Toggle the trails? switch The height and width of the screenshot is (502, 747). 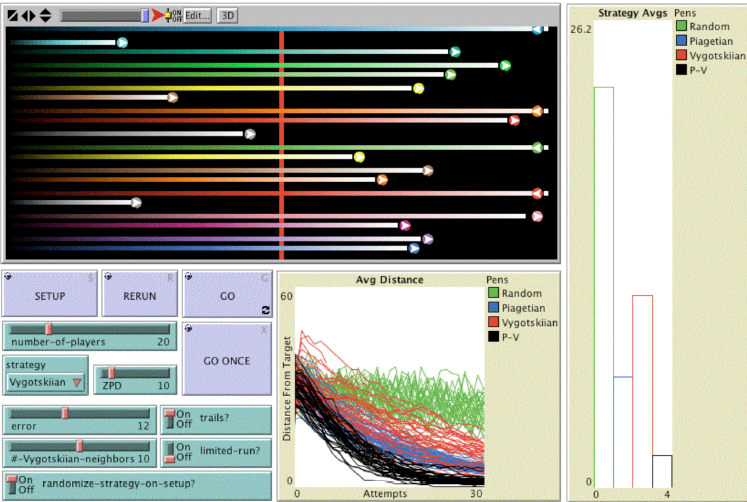click(x=169, y=419)
